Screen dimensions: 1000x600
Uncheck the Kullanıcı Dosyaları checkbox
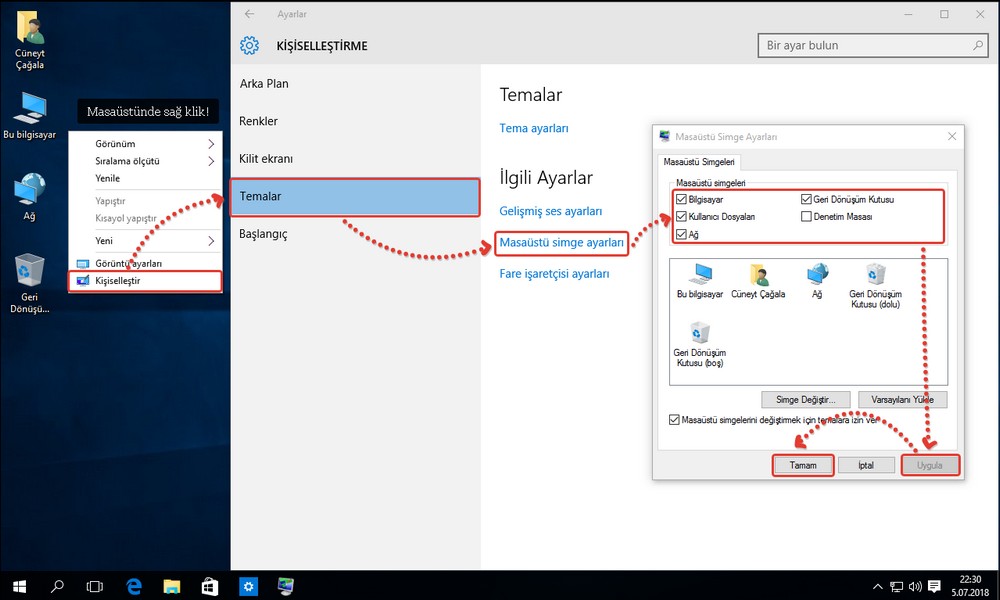coord(682,217)
